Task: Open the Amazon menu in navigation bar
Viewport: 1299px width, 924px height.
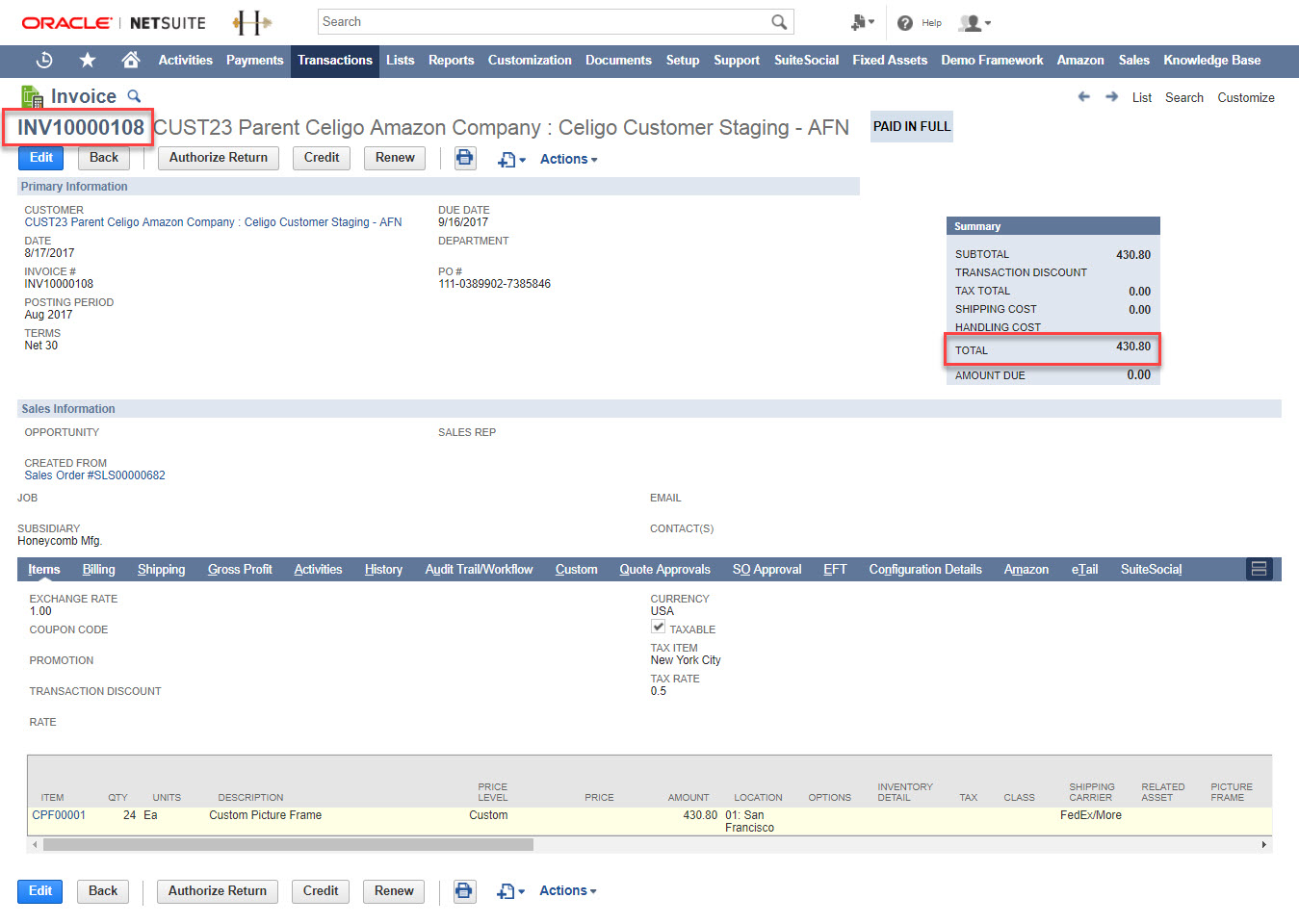Action: (x=1080, y=60)
